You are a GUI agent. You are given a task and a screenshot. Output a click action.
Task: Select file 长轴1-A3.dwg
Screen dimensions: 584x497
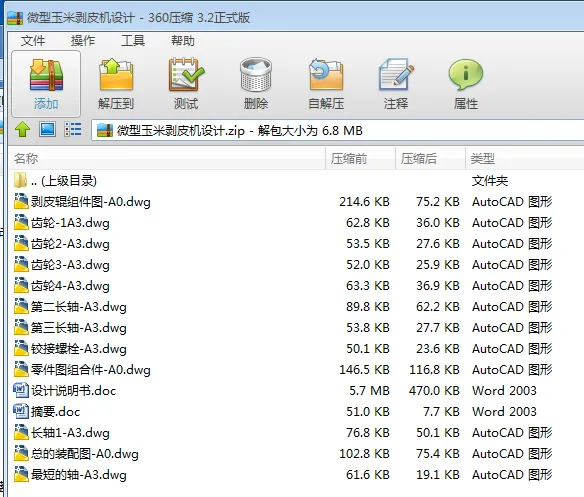[296, 433]
